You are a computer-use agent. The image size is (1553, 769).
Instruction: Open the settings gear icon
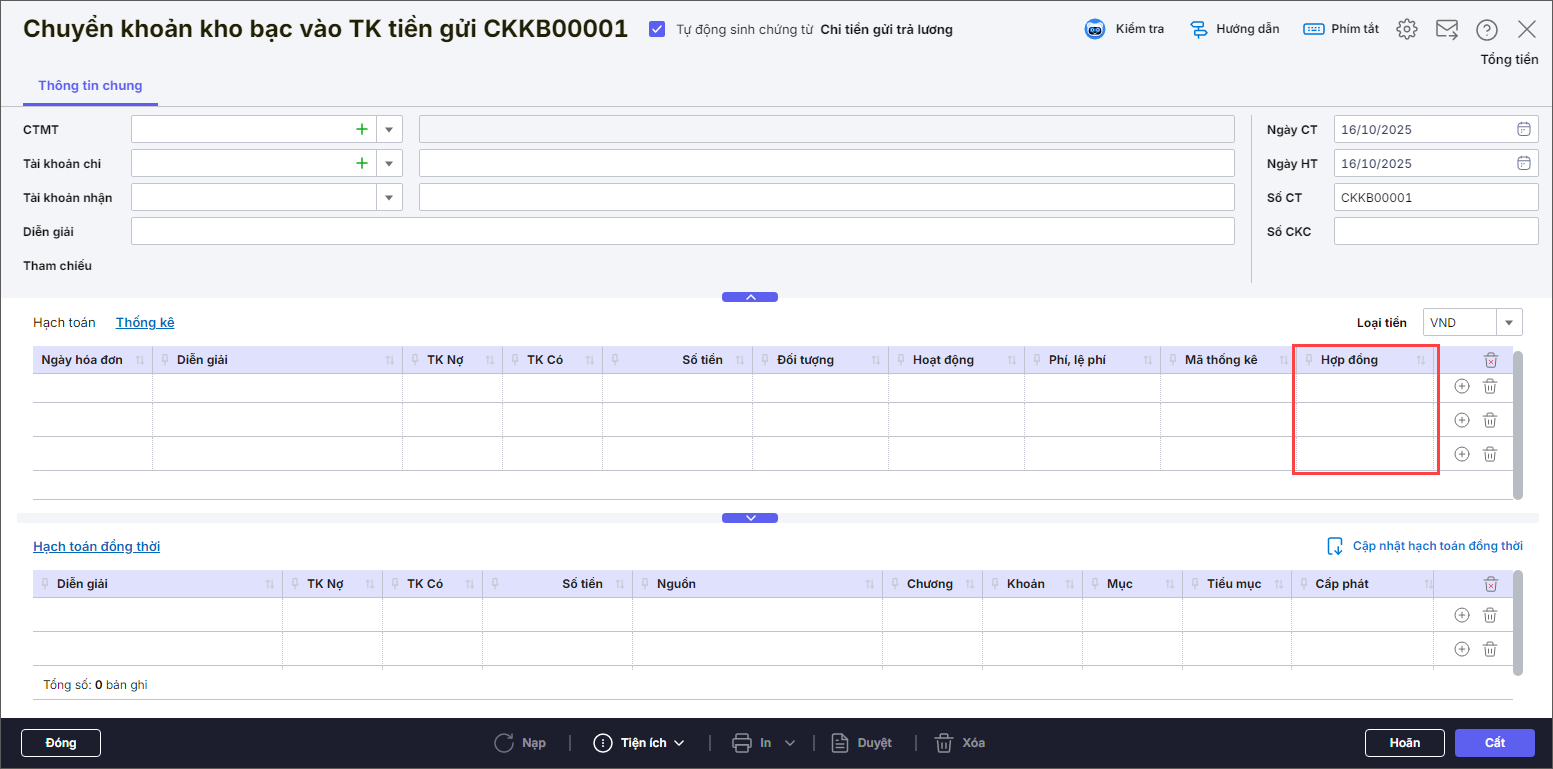[1407, 29]
